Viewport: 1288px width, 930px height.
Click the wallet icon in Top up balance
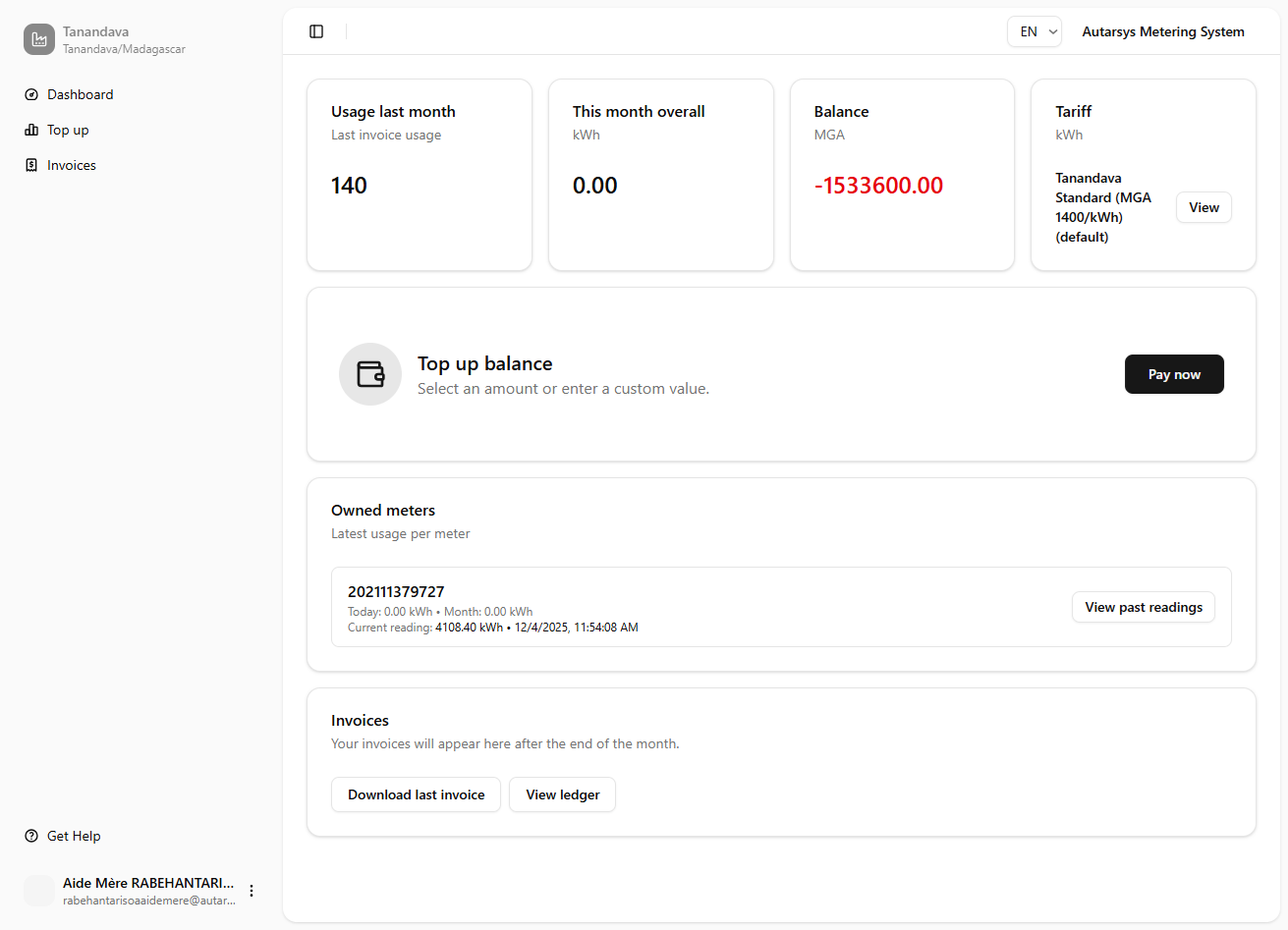370,374
